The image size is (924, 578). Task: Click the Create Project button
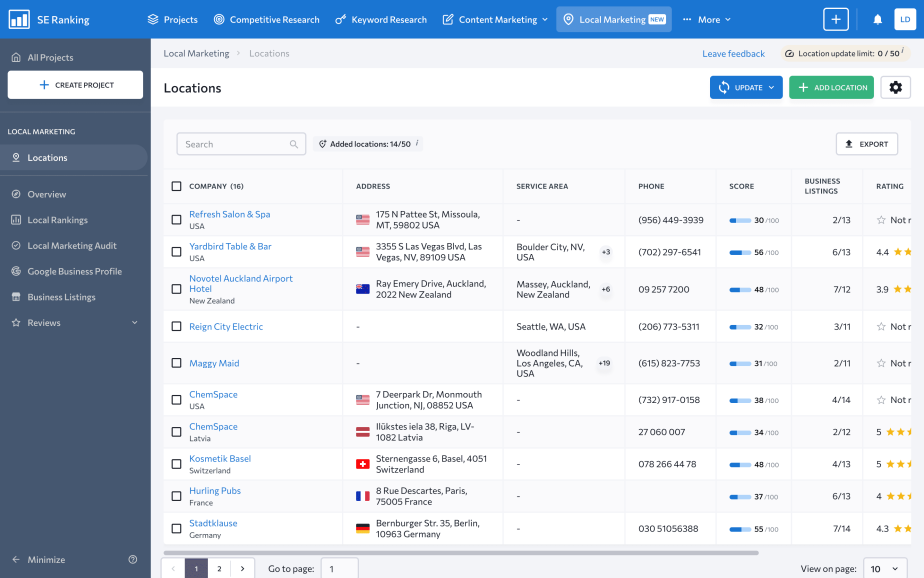click(x=75, y=85)
